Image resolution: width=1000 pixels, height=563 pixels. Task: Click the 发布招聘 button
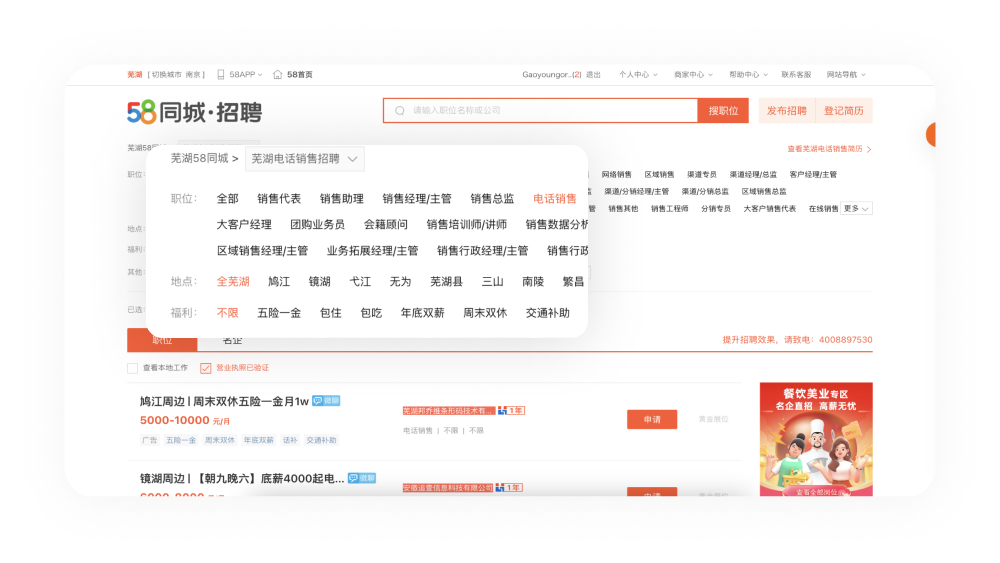point(787,111)
